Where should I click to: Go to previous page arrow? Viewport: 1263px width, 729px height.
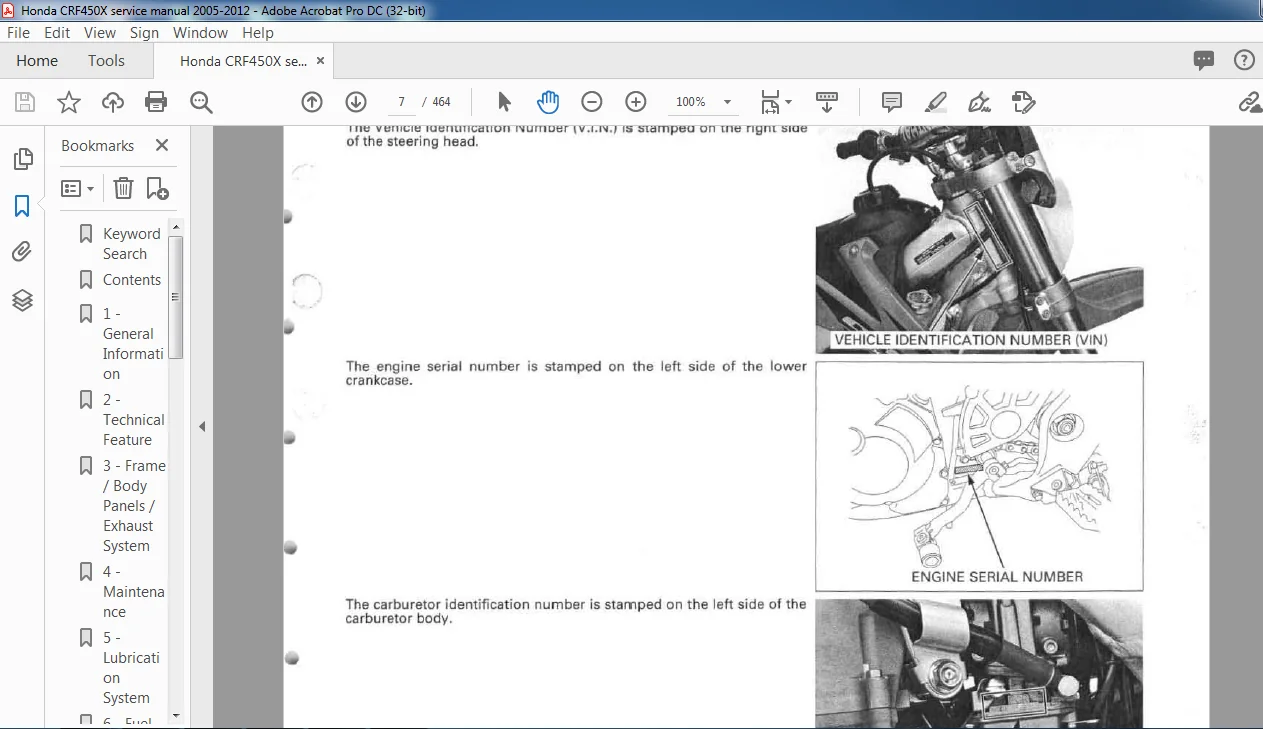pyautogui.click(x=312, y=102)
